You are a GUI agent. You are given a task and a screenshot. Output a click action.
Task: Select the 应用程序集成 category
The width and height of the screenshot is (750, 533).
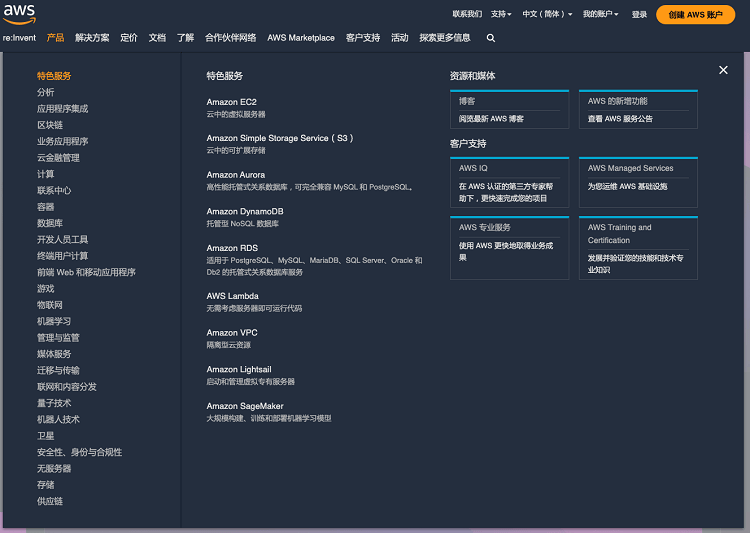click(63, 109)
